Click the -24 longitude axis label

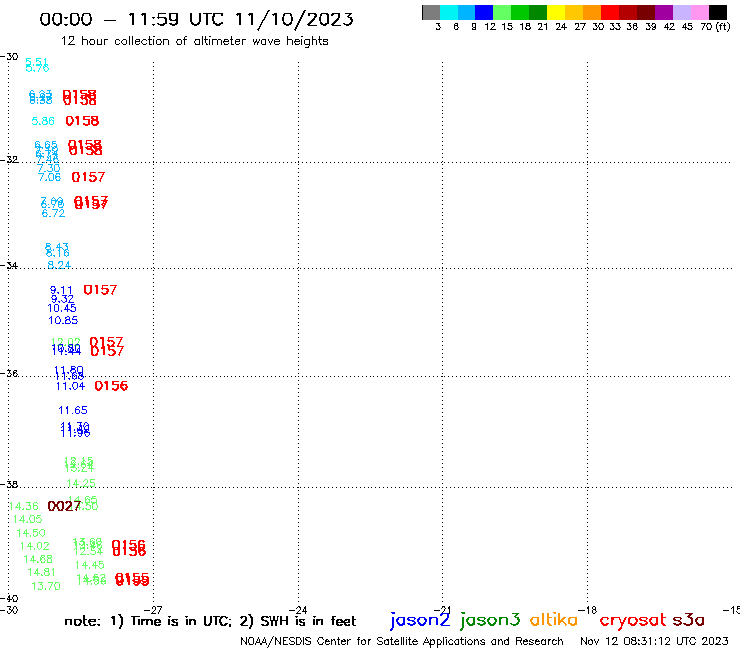298,610
